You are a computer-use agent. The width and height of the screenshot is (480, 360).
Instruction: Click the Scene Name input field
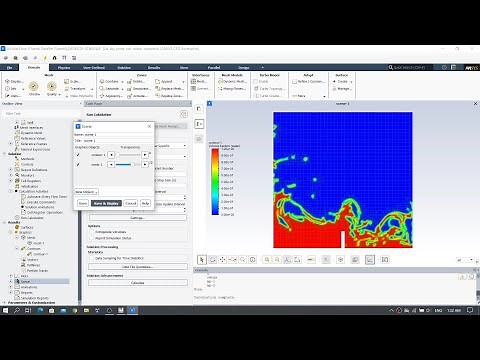118,134
